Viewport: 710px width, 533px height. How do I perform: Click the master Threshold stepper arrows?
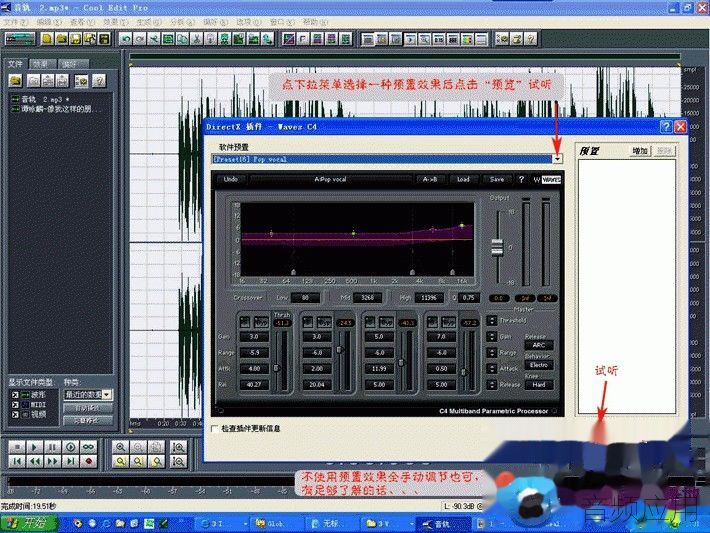tap(492, 321)
